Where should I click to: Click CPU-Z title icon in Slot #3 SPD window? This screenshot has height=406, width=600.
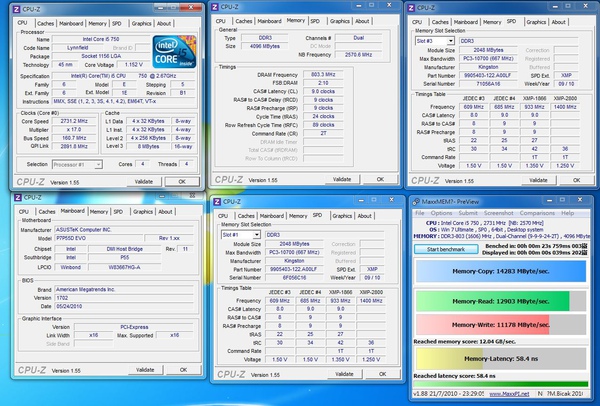[x=411, y=8]
